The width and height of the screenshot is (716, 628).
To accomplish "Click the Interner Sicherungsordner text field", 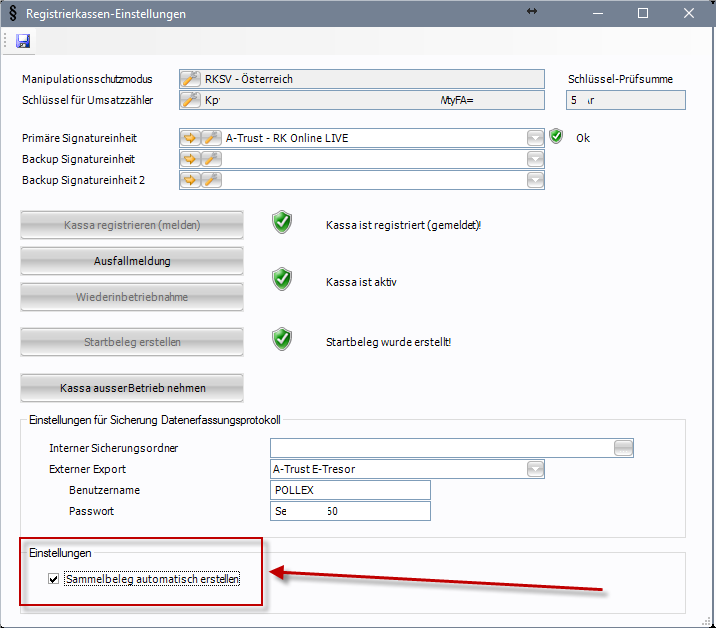I will coord(440,448).
